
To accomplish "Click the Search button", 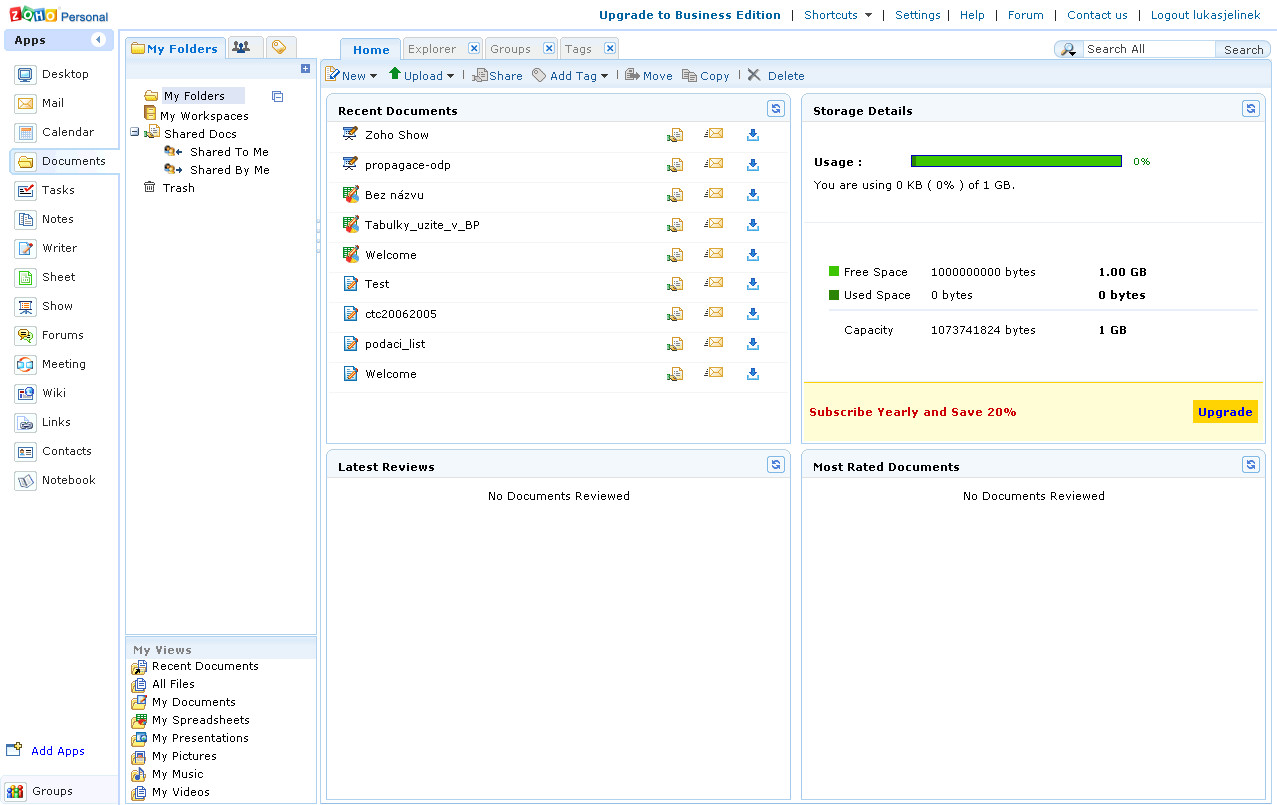I will [x=1243, y=49].
